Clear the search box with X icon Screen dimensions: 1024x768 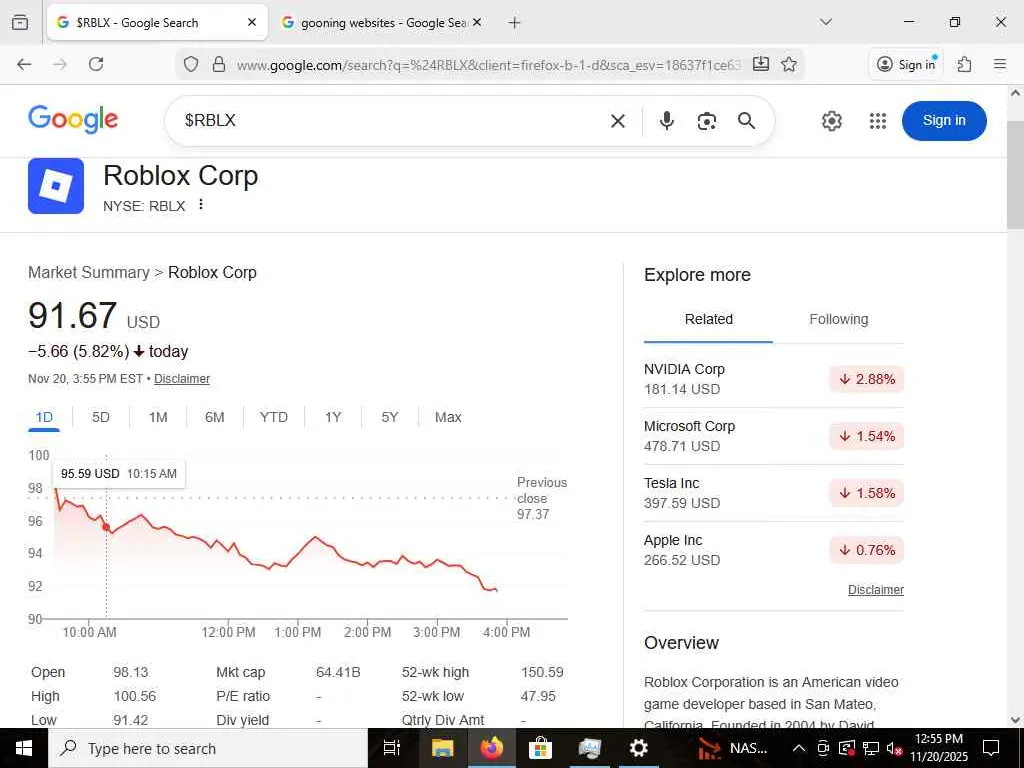coord(618,121)
